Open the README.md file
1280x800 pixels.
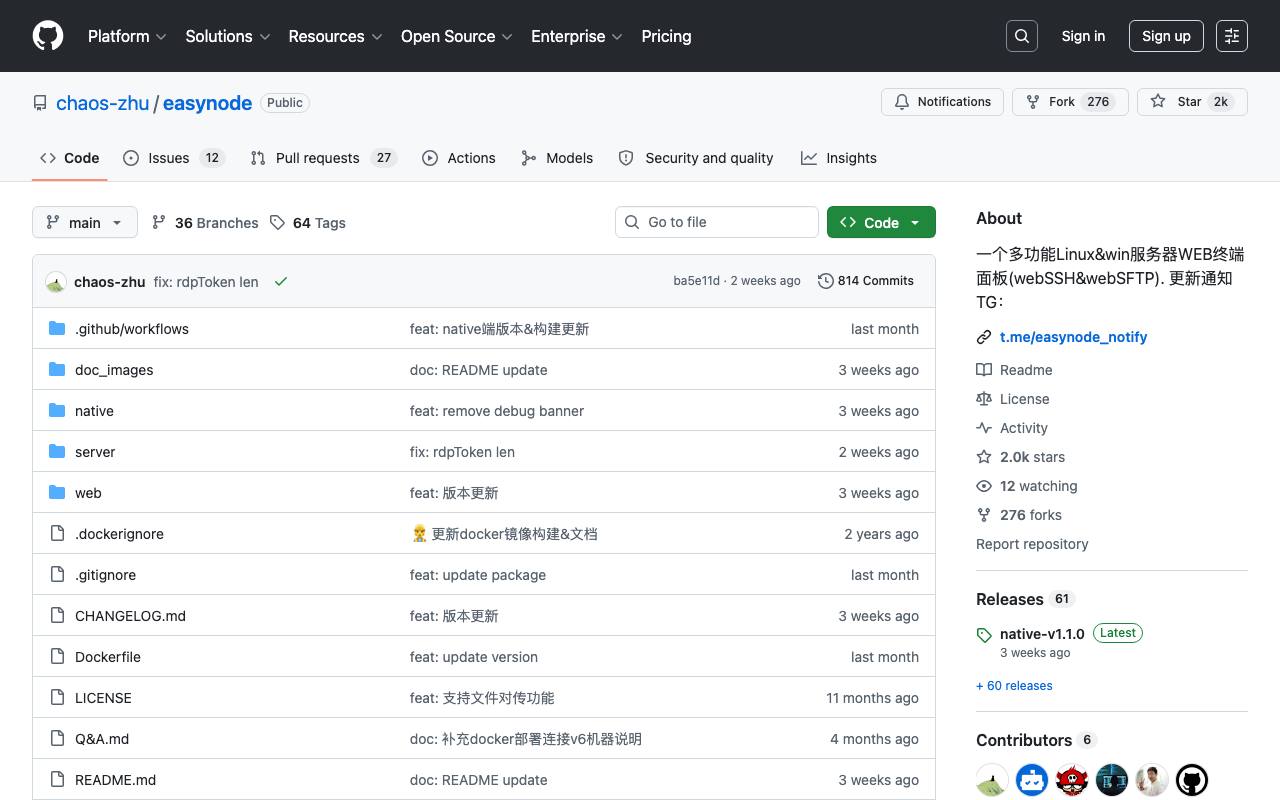(115, 780)
